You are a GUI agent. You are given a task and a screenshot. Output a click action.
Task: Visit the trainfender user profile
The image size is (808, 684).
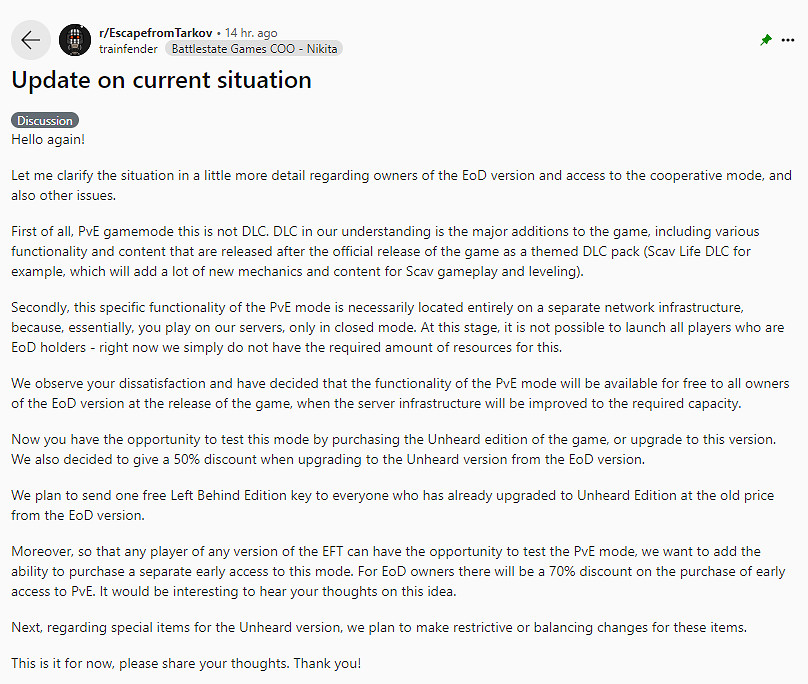pos(127,48)
